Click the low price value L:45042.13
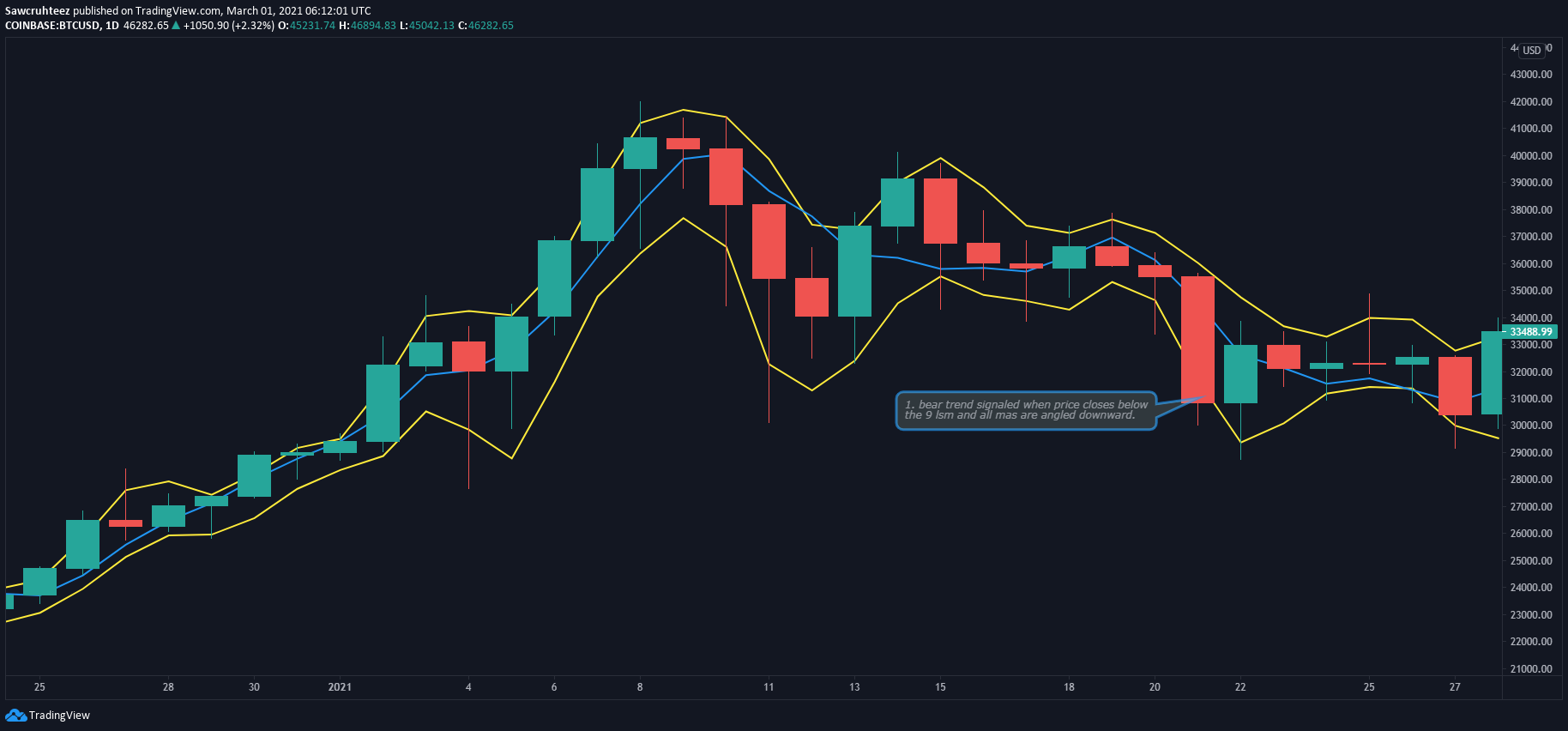The image size is (1568, 731). tap(427, 26)
